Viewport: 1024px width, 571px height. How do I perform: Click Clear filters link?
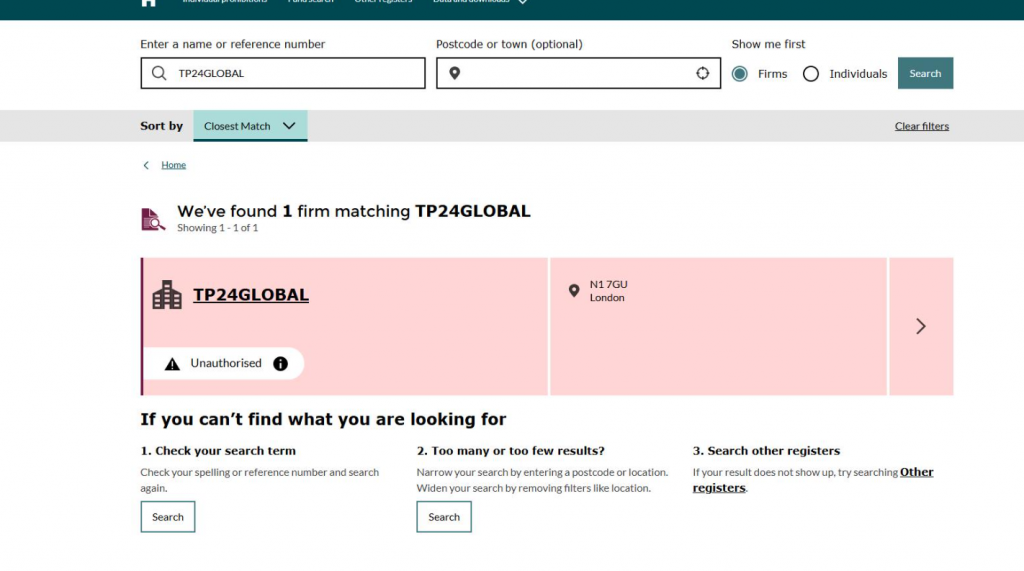[921, 126]
